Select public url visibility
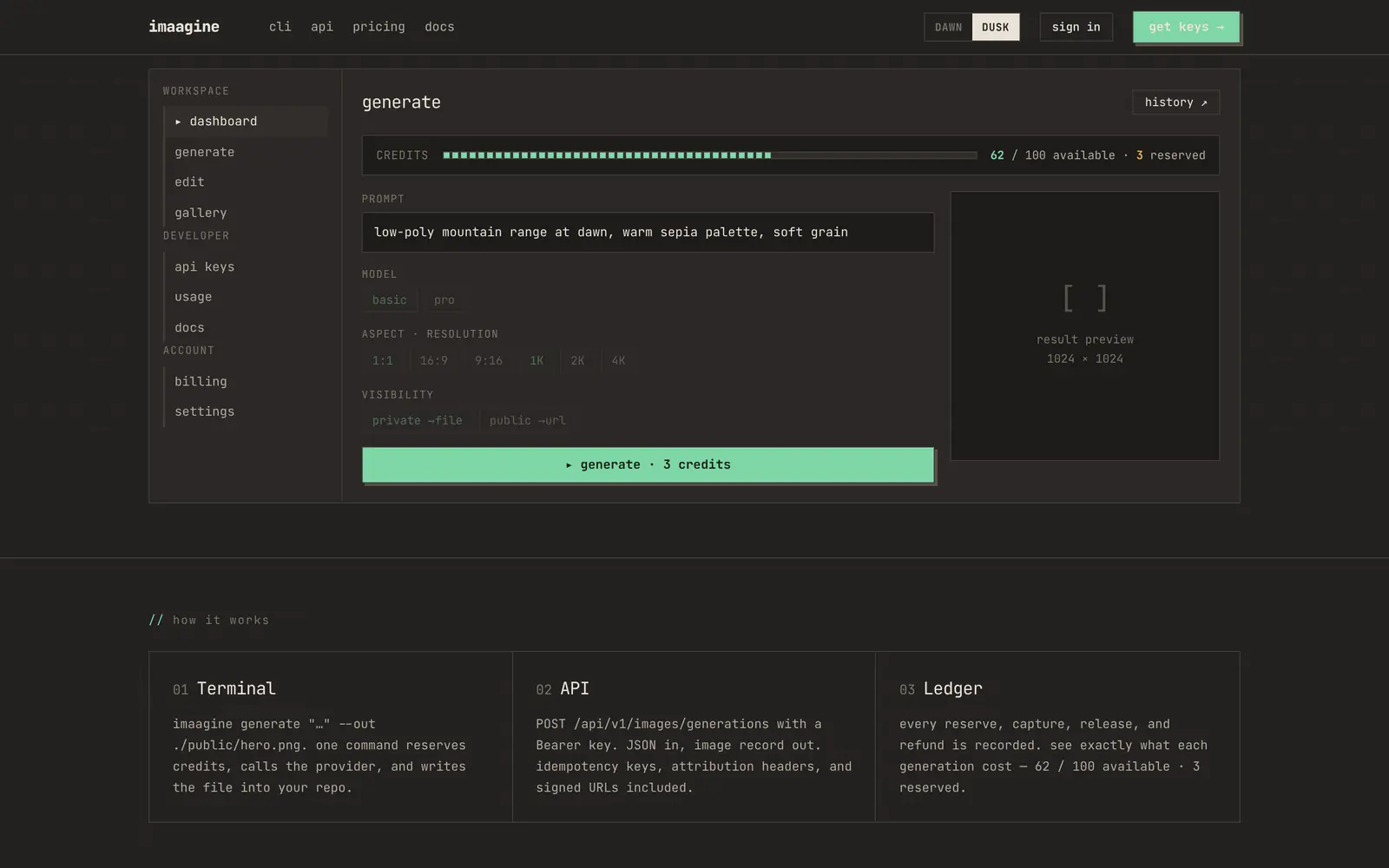The width and height of the screenshot is (1389, 868). [527, 421]
